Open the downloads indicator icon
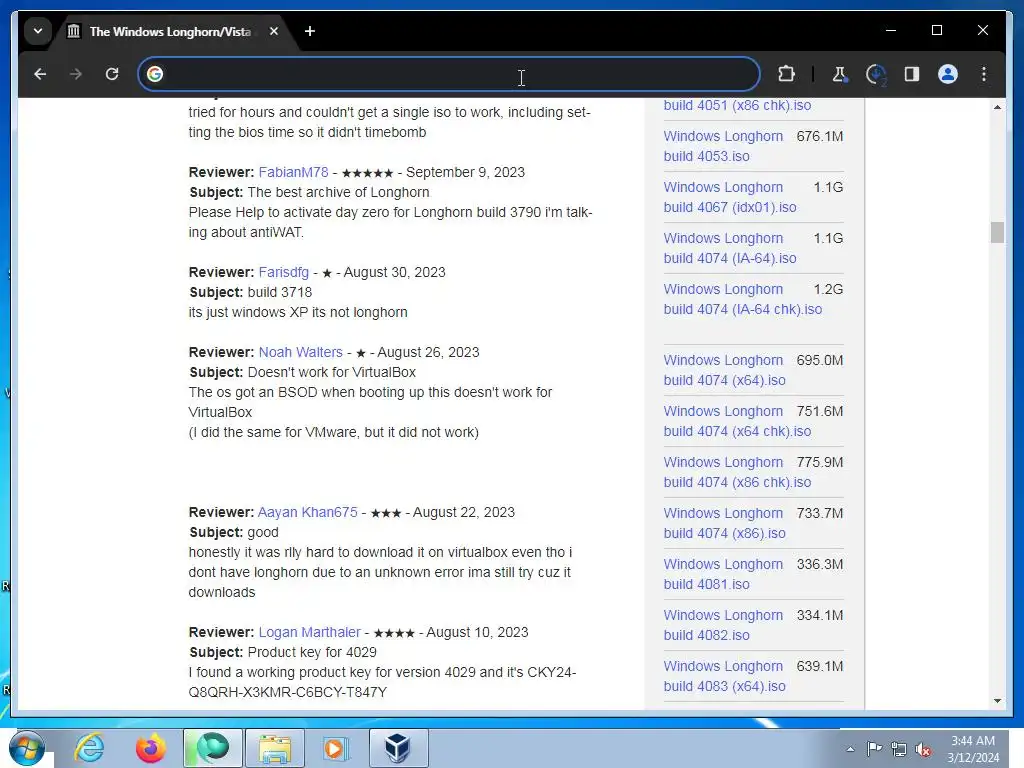The image size is (1024, 768). point(876,74)
